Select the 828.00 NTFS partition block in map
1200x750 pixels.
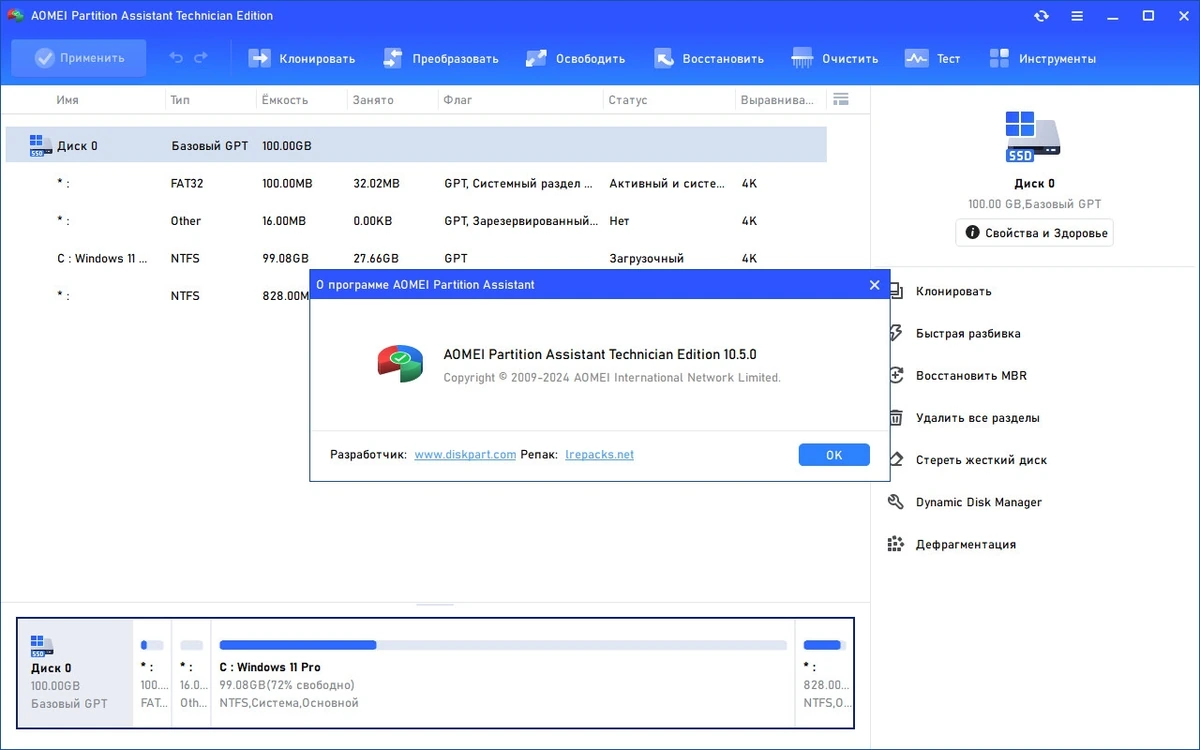(x=824, y=673)
